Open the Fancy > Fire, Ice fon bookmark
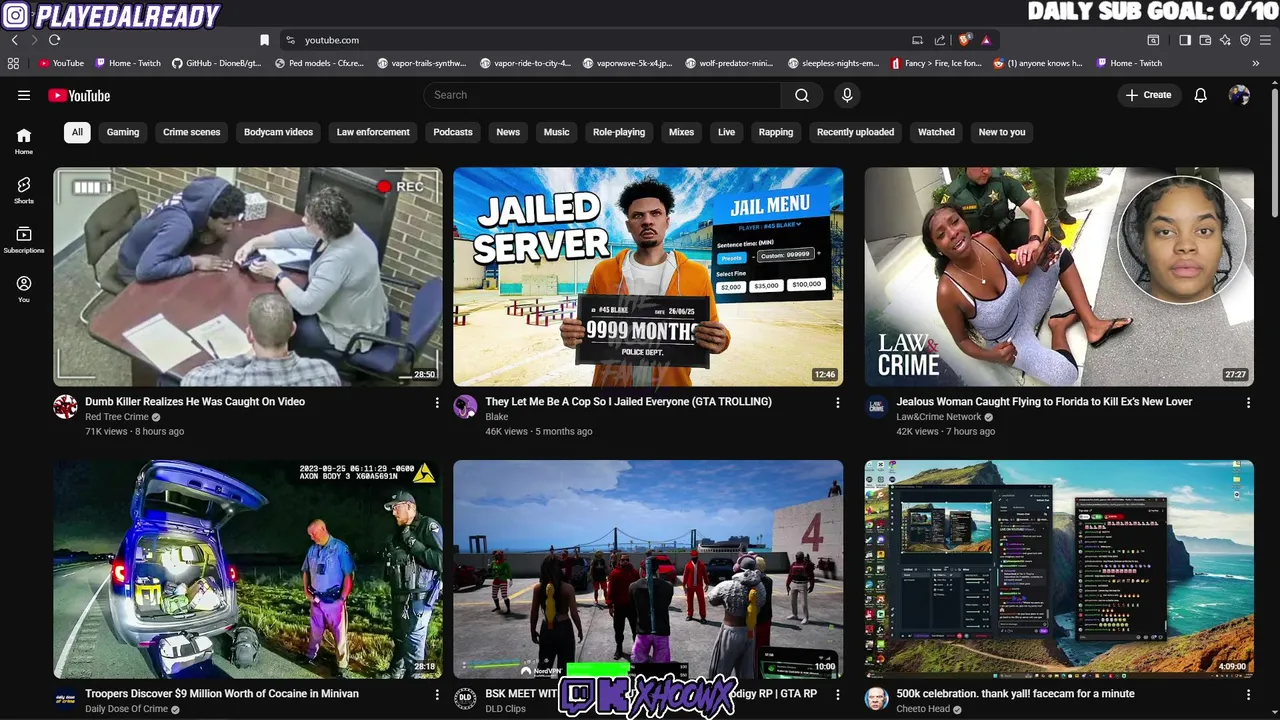The height and width of the screenshot is (720, 1280). (x=936, y=63)
